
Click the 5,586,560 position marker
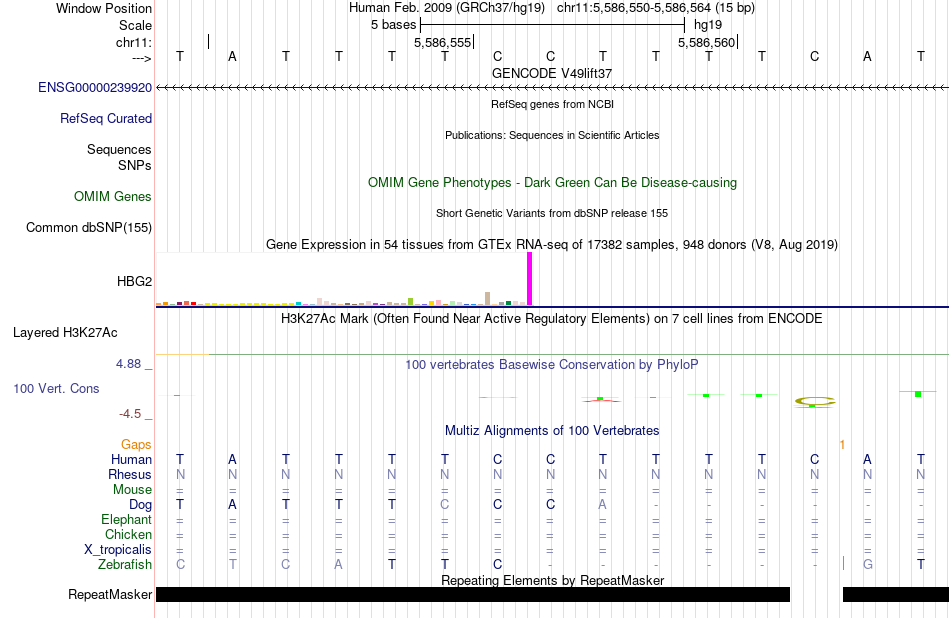pos(708,42)
